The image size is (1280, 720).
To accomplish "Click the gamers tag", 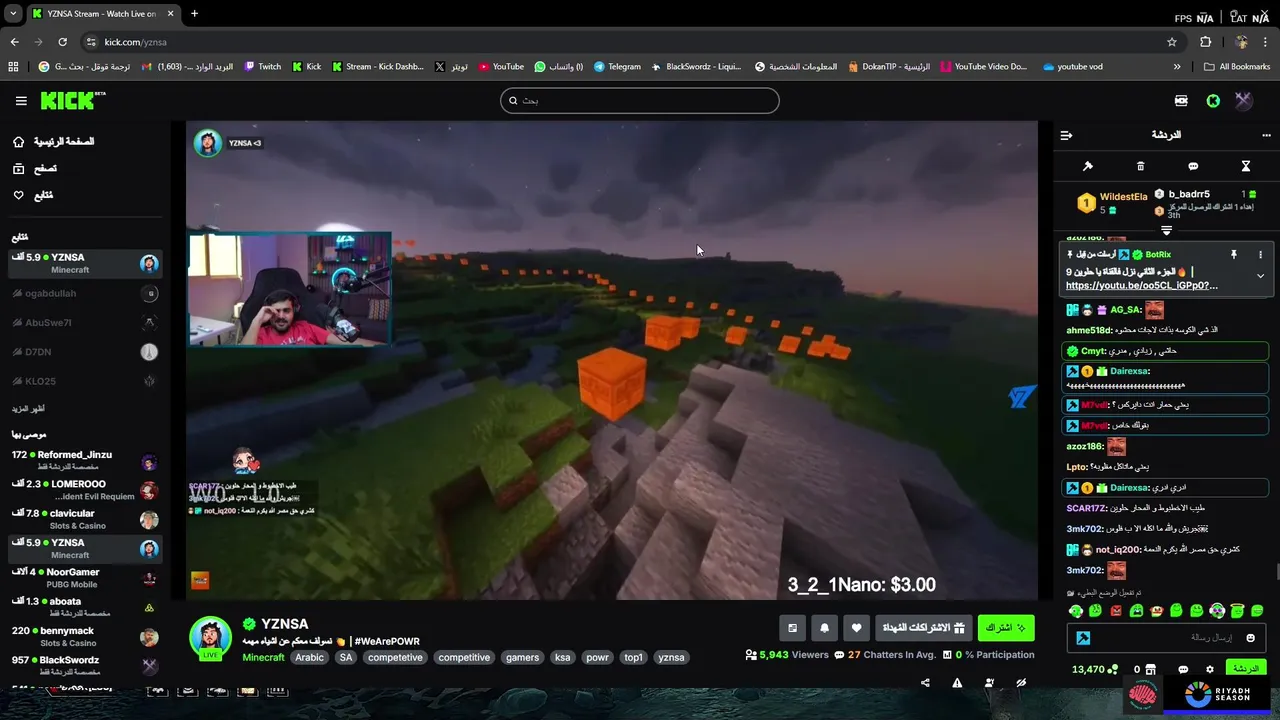I will click(x=522, y=657).
